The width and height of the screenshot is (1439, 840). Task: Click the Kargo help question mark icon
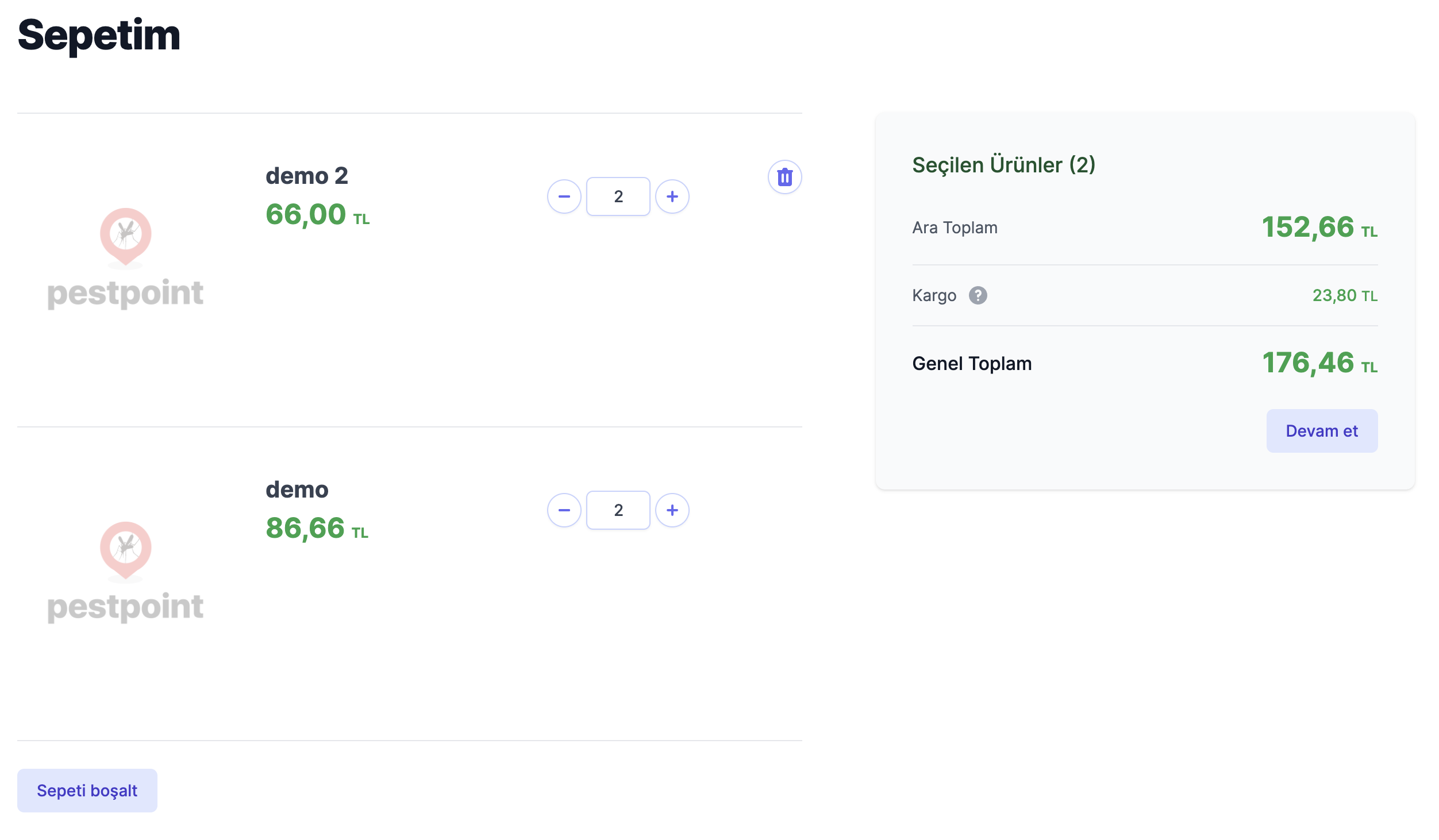click(978, 295)
